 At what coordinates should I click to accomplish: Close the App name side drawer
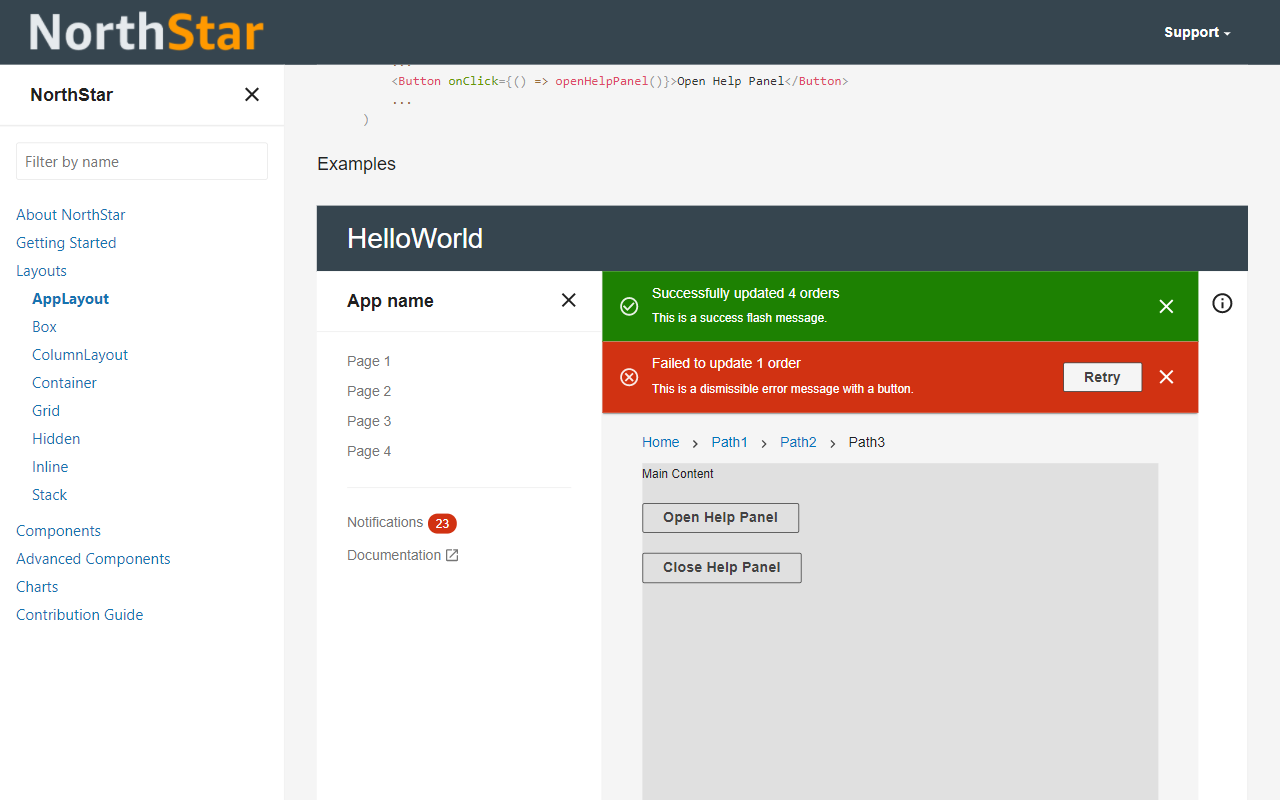(568, 300)
